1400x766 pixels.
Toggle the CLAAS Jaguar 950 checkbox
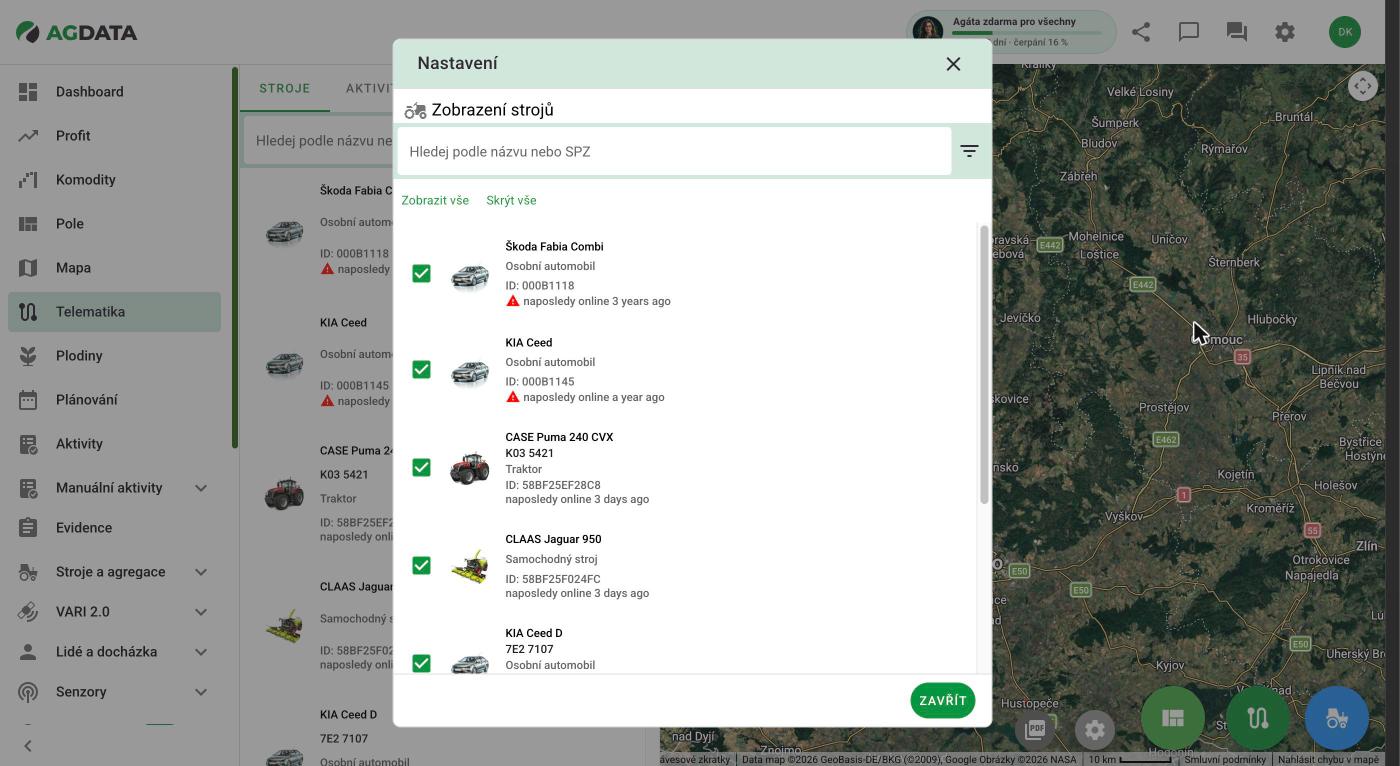click(x=421, y=565)
